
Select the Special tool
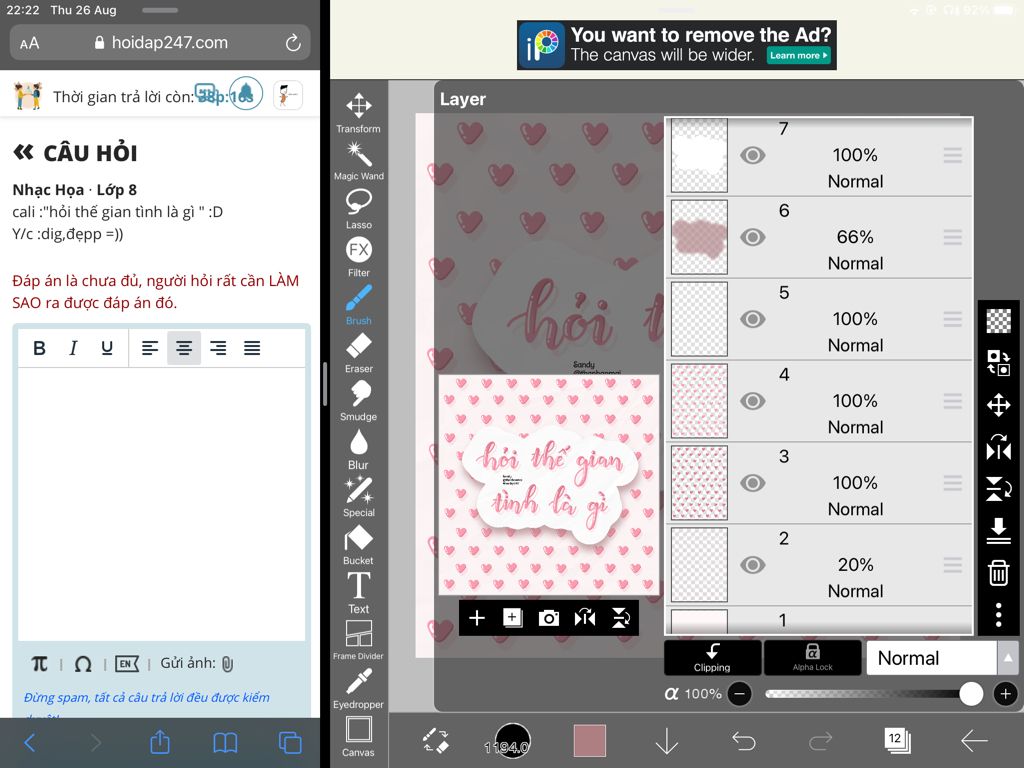[x=359, y=496]
